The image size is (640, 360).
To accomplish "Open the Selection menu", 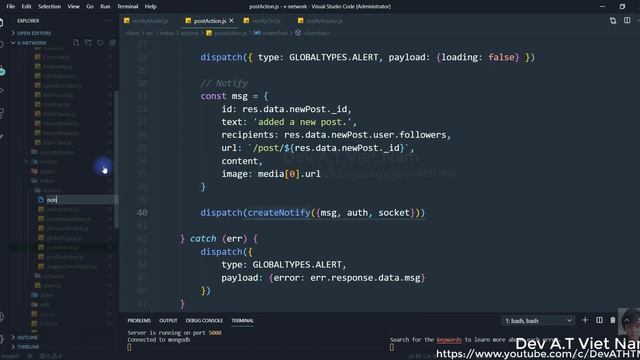I will 49,7.
